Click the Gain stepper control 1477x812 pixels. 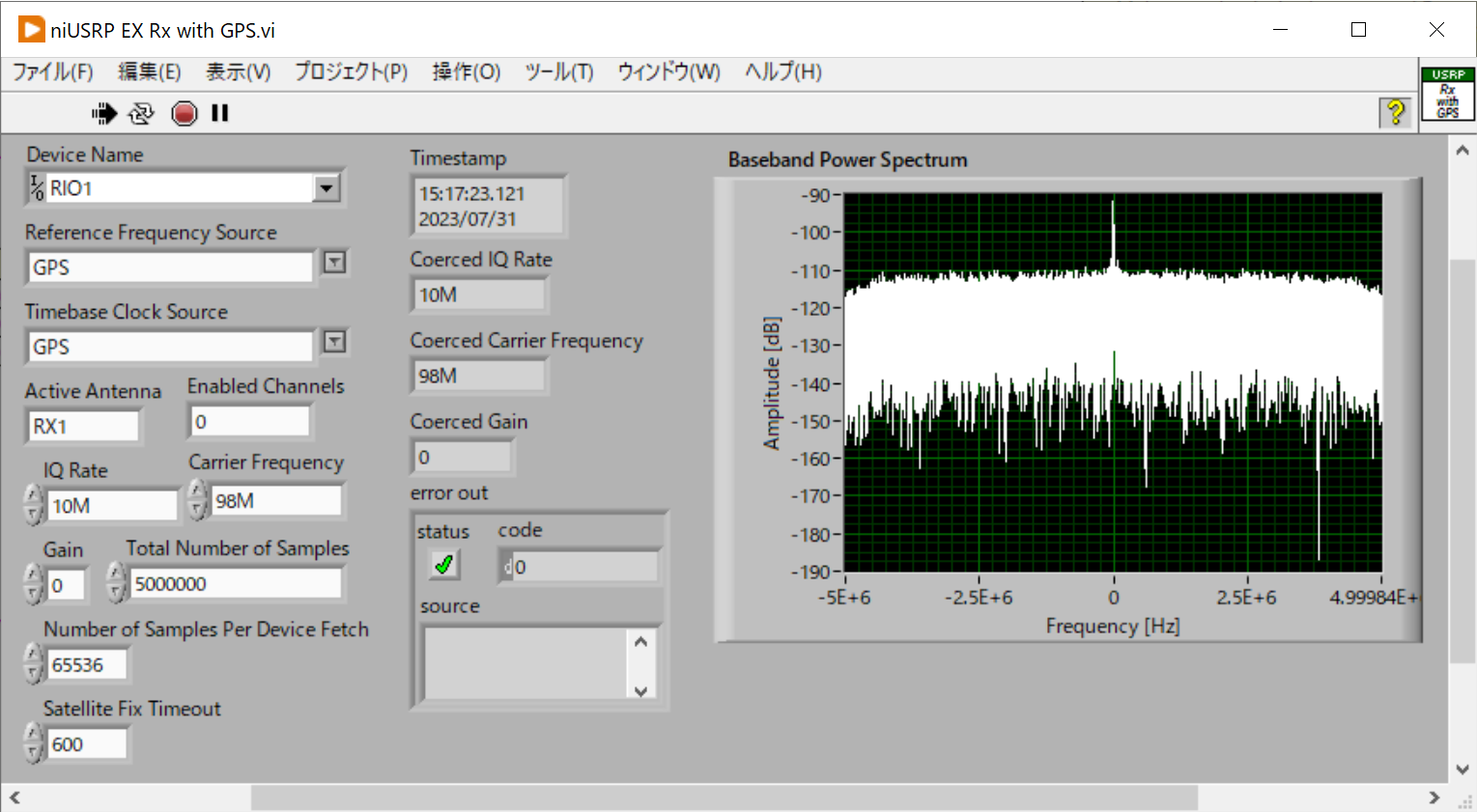tap(34, 584)
